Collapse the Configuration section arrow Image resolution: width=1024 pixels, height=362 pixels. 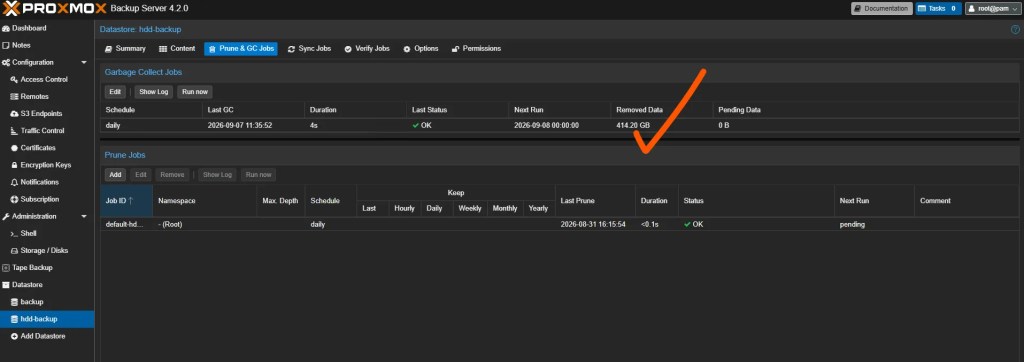pos(84,63)
